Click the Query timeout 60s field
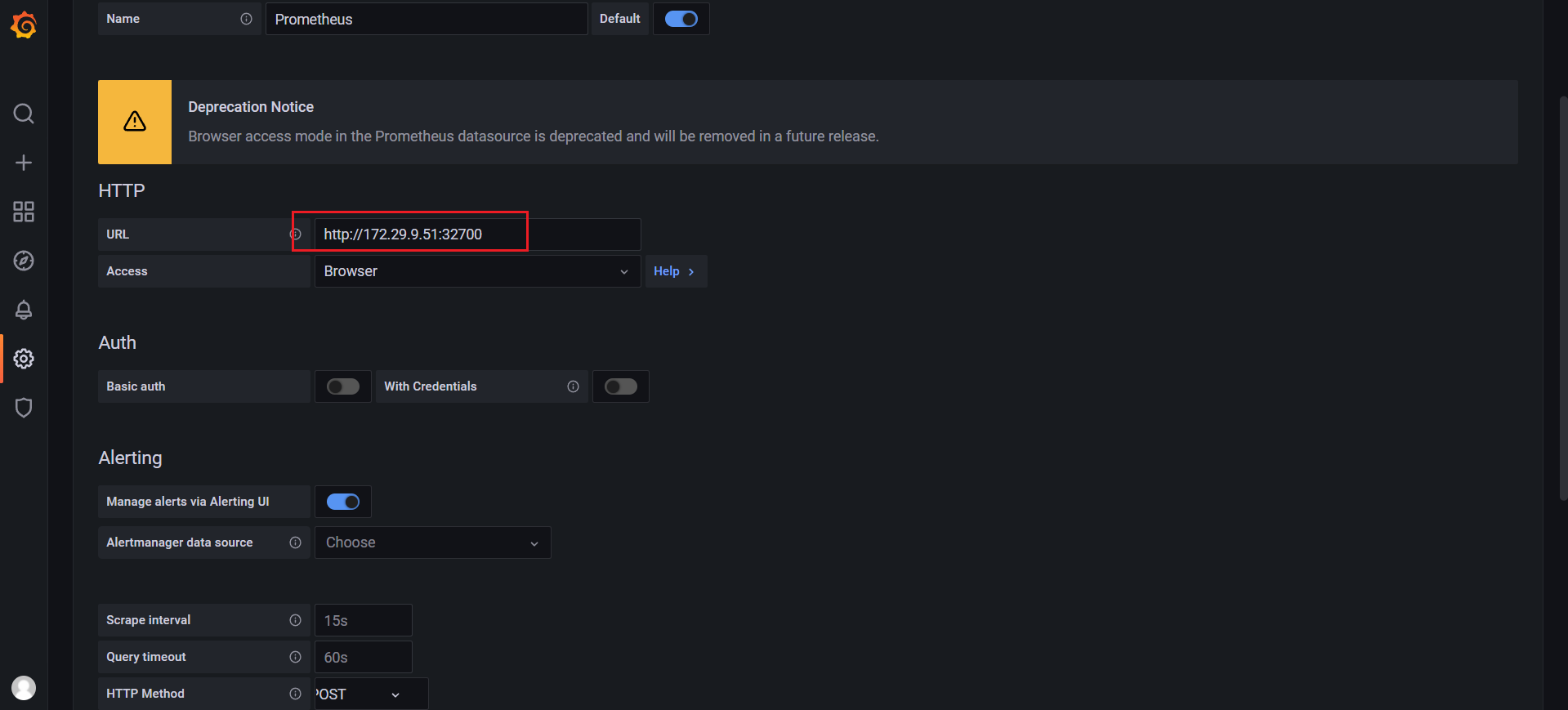Screen dimensions: 1568x710 [363, 657]
